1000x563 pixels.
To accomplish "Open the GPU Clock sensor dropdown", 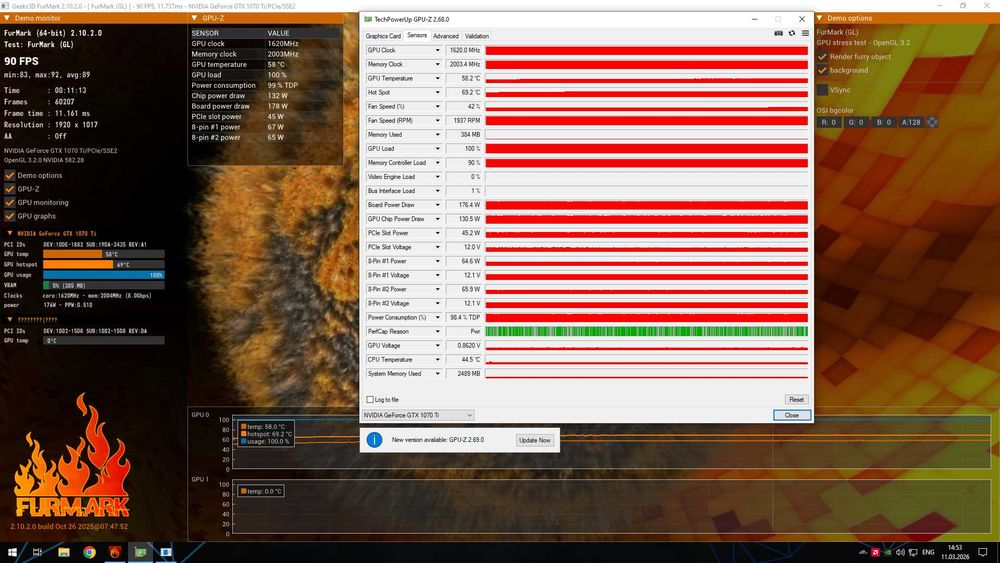I will pos(438,50).
